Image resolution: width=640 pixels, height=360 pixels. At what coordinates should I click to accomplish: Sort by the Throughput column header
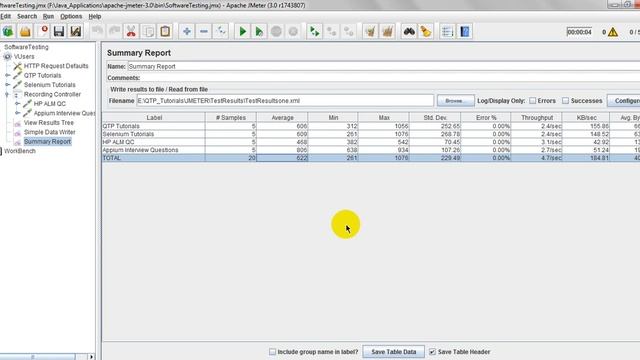coord(537,118)
